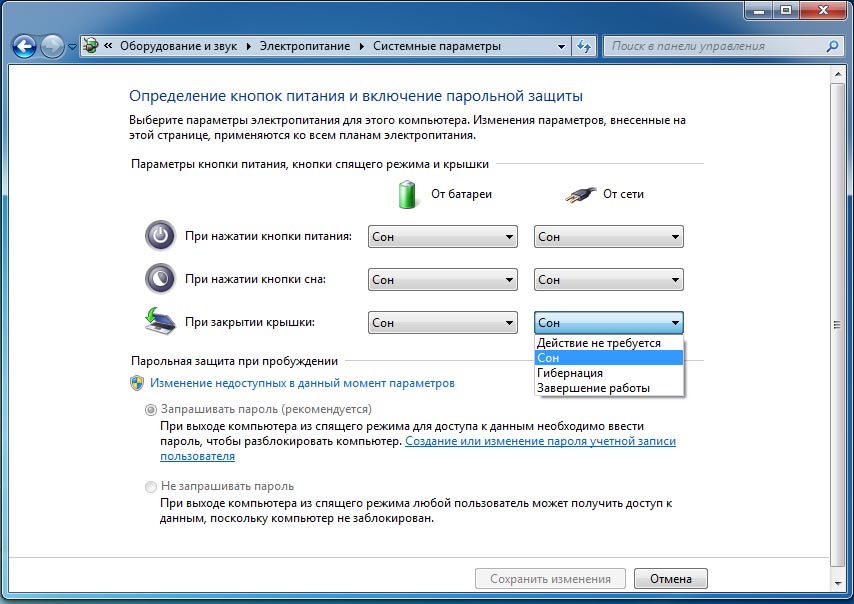Pick 'Действие не требуется' in the dropdown list
The height and width of the screenshot is (604, 854).
pyautogui.click(x=598, y=343)
